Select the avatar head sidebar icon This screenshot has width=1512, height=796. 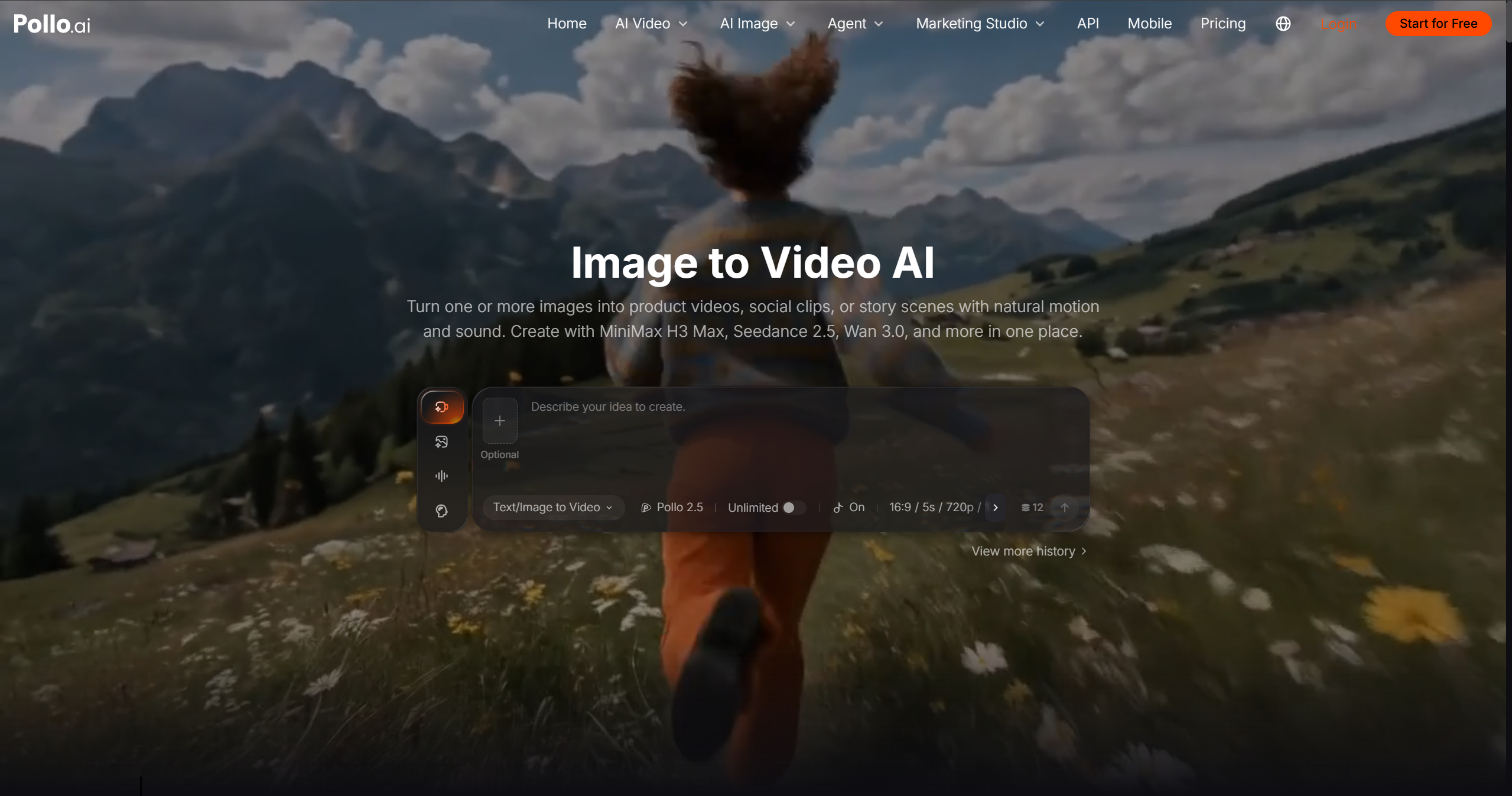click(441, 511)
